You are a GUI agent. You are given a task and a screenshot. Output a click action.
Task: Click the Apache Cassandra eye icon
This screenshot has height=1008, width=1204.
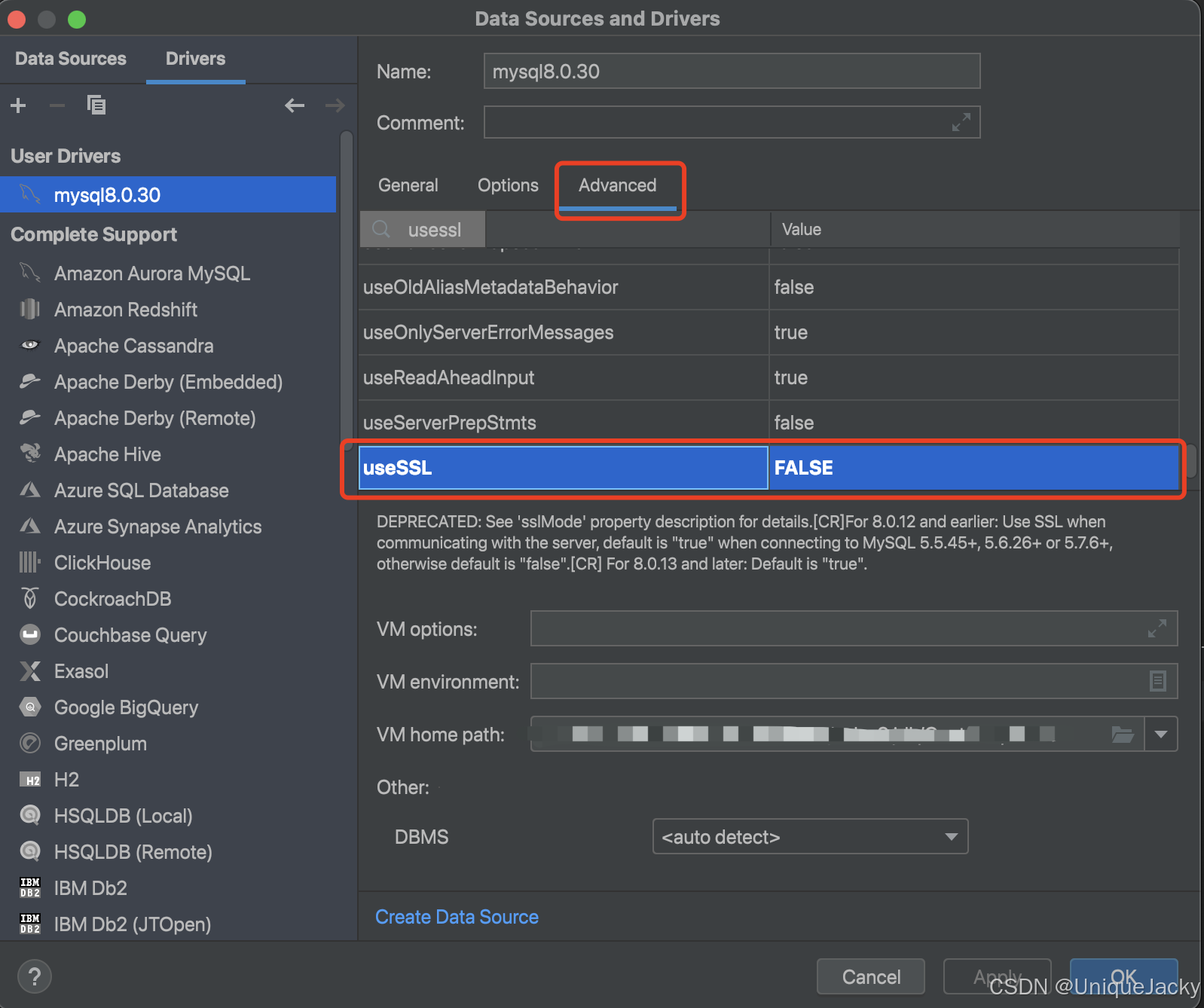[x=30, y=346]
